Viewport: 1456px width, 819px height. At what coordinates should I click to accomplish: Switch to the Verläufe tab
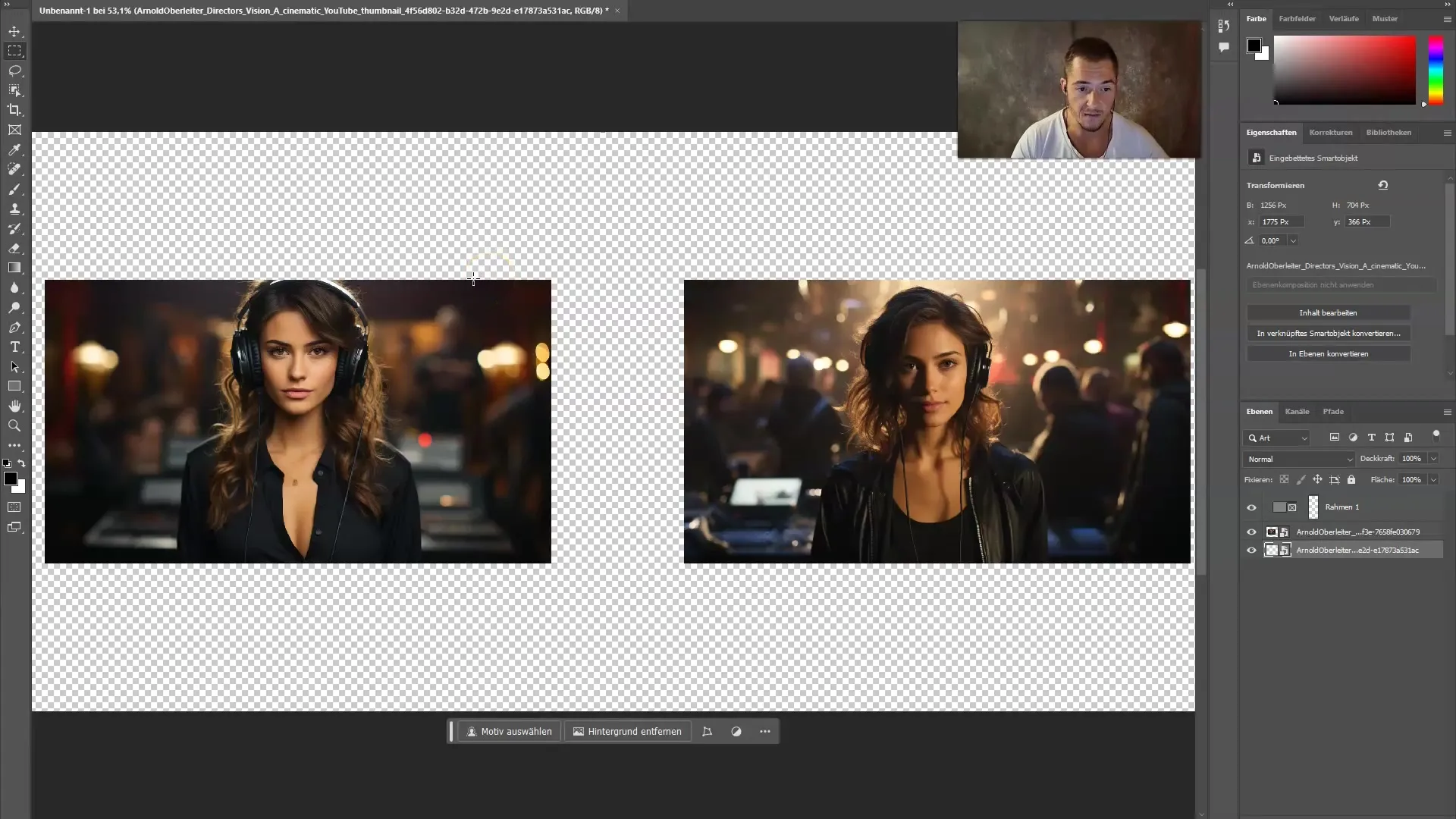(x=1343, y=18)
